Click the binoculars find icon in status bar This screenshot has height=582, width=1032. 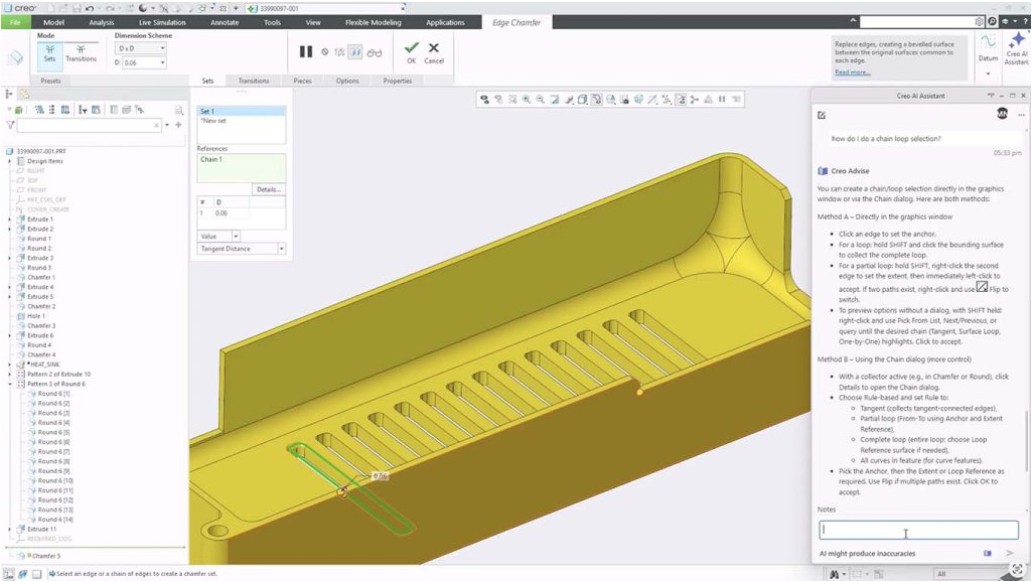point(834,574)
